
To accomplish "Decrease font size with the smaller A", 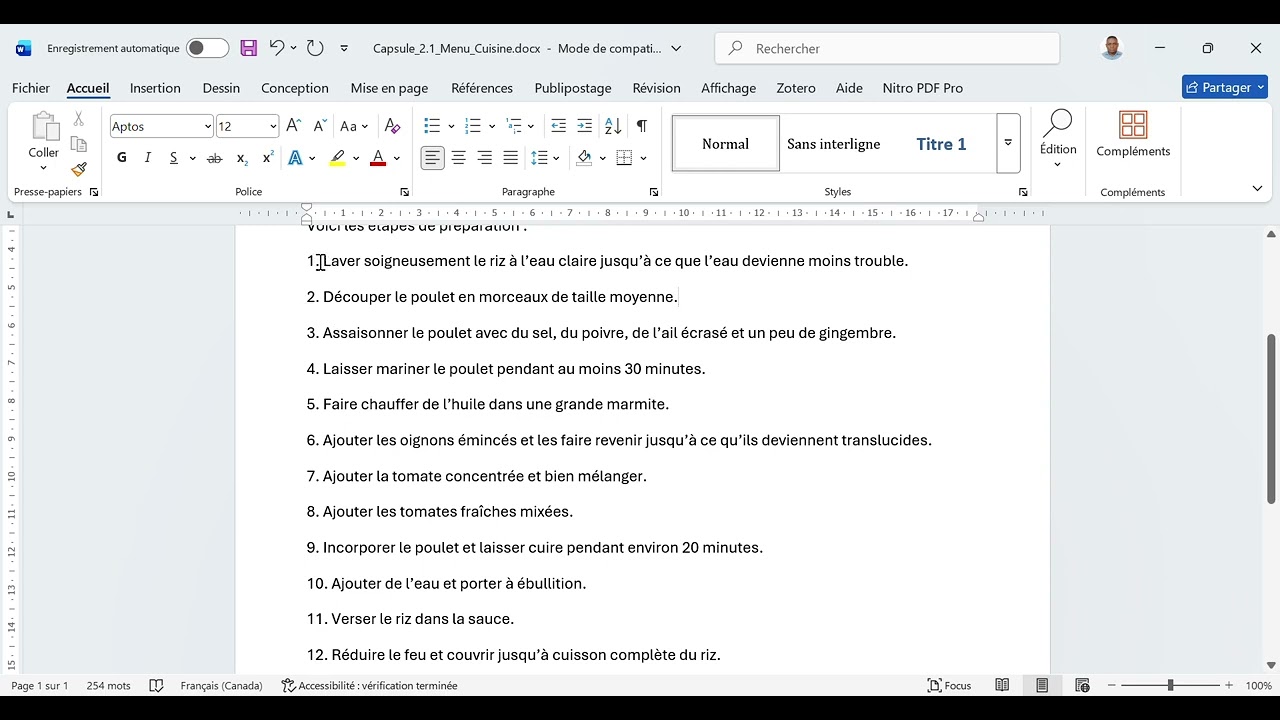I will [x=320, y=126].
